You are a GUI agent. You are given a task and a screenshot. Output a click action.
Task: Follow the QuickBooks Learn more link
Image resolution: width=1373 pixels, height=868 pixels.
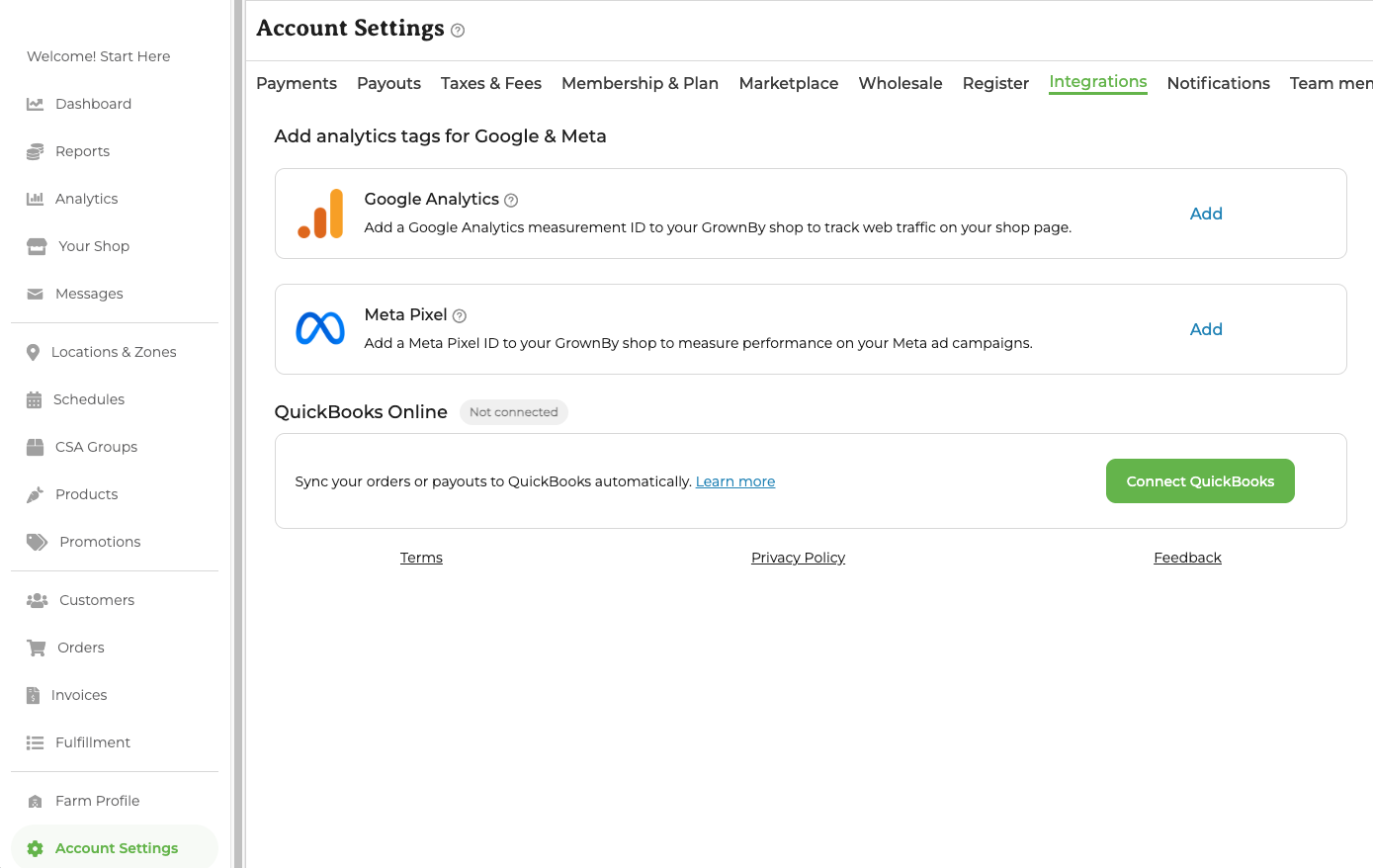735,481
